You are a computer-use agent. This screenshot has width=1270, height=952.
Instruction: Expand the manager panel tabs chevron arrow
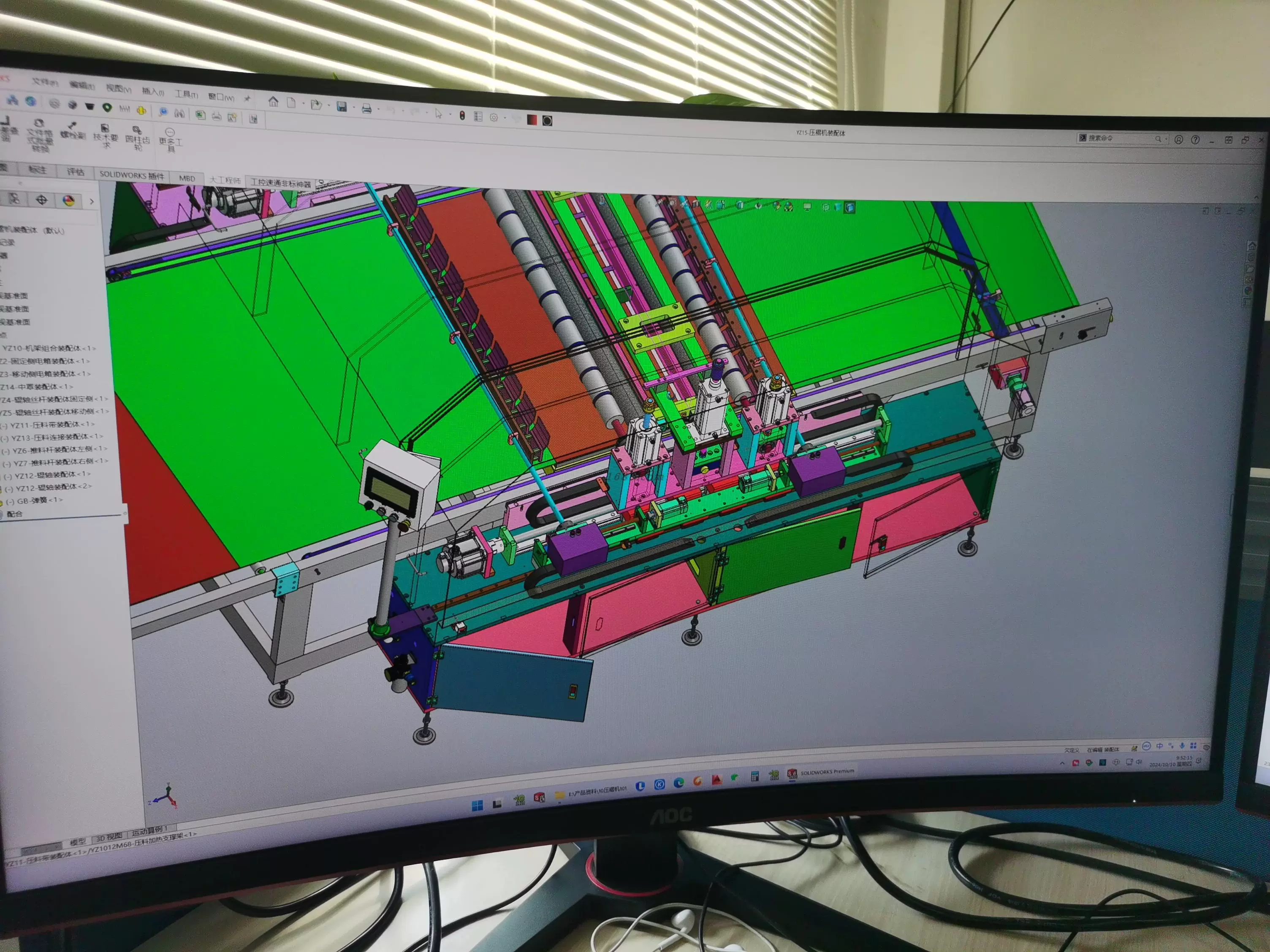91,201
